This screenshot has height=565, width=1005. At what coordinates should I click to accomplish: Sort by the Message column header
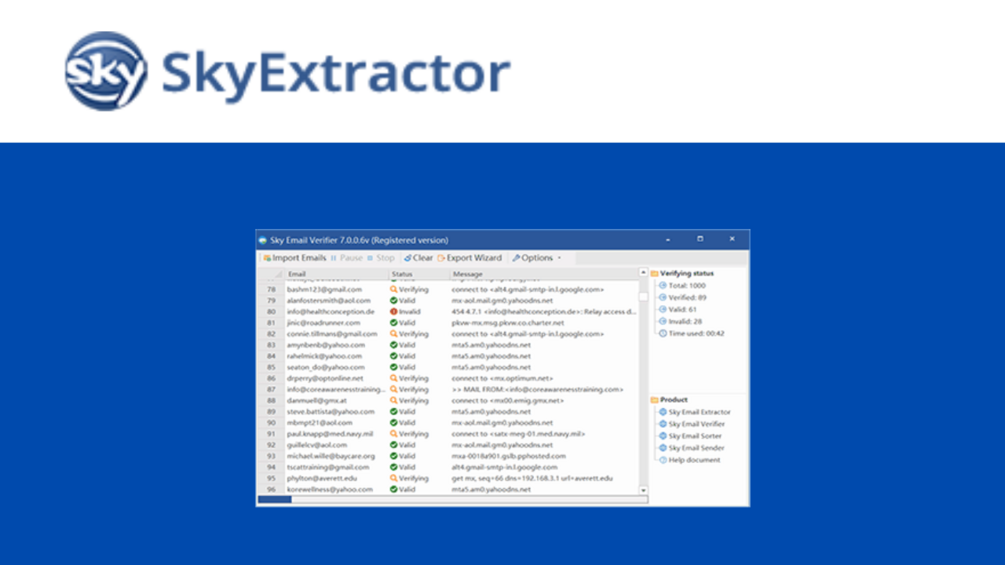(x=544, y=274)
